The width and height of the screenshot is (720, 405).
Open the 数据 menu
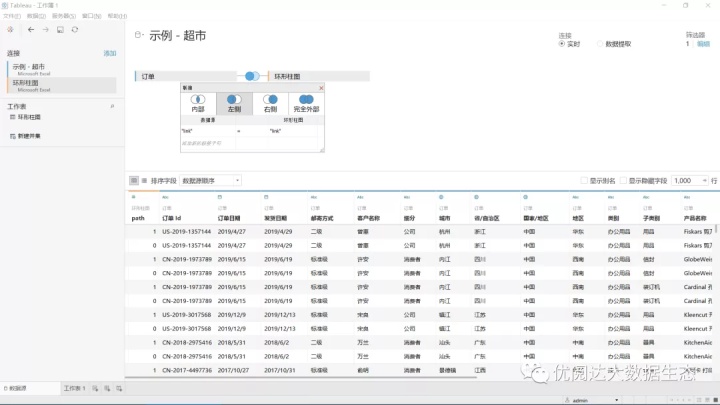(x=36, y=16)
